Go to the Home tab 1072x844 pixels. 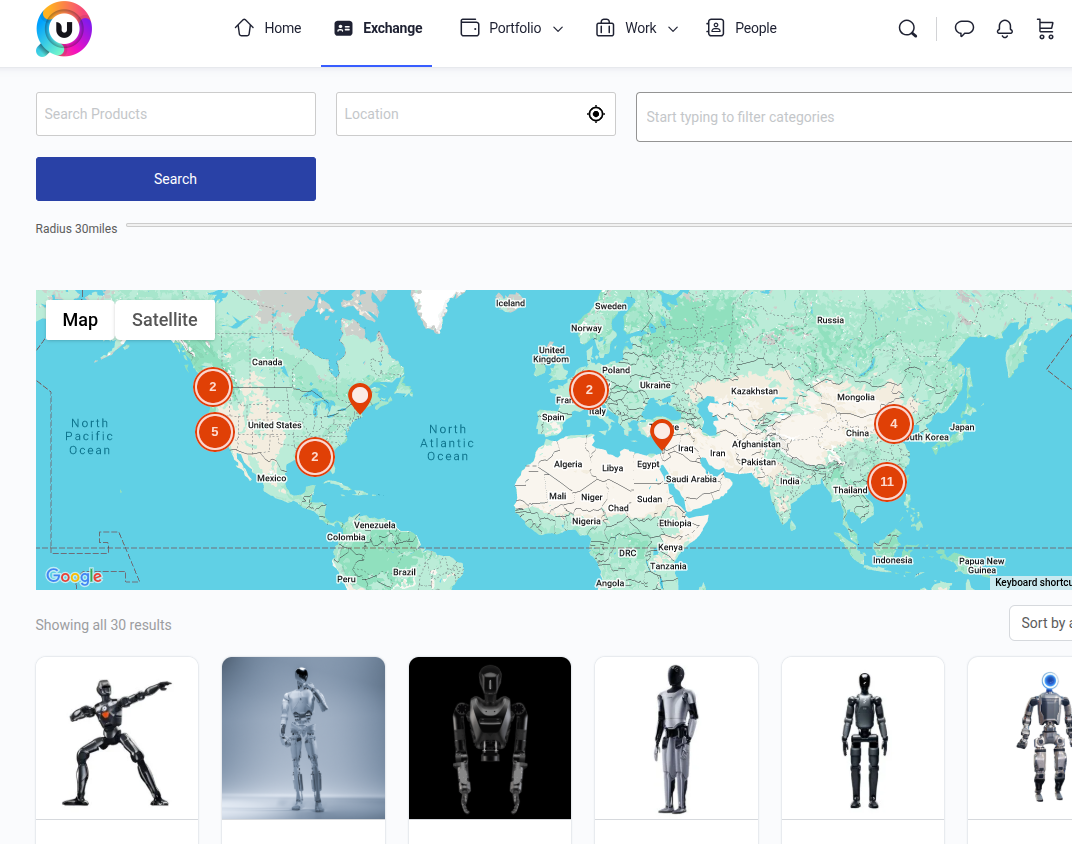[268, 28]
